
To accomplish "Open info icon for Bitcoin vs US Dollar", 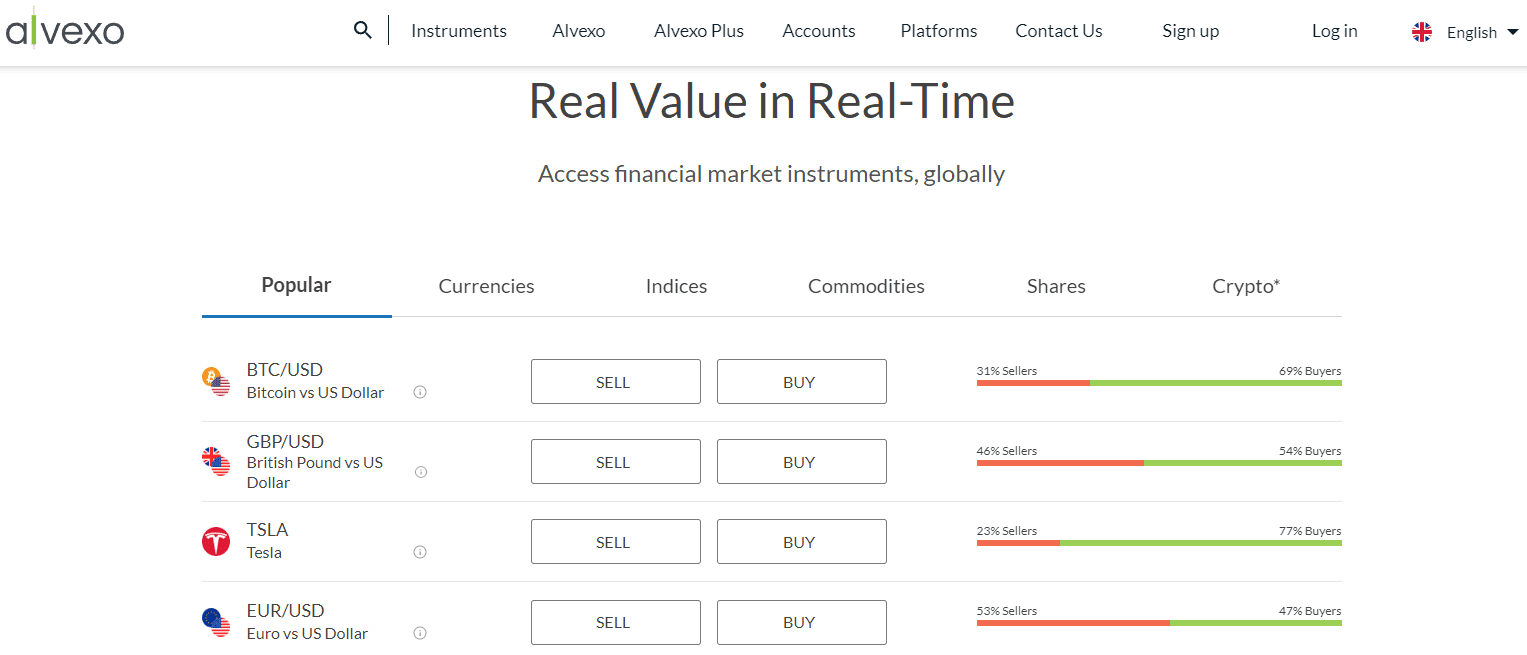I will coord(420,392).
